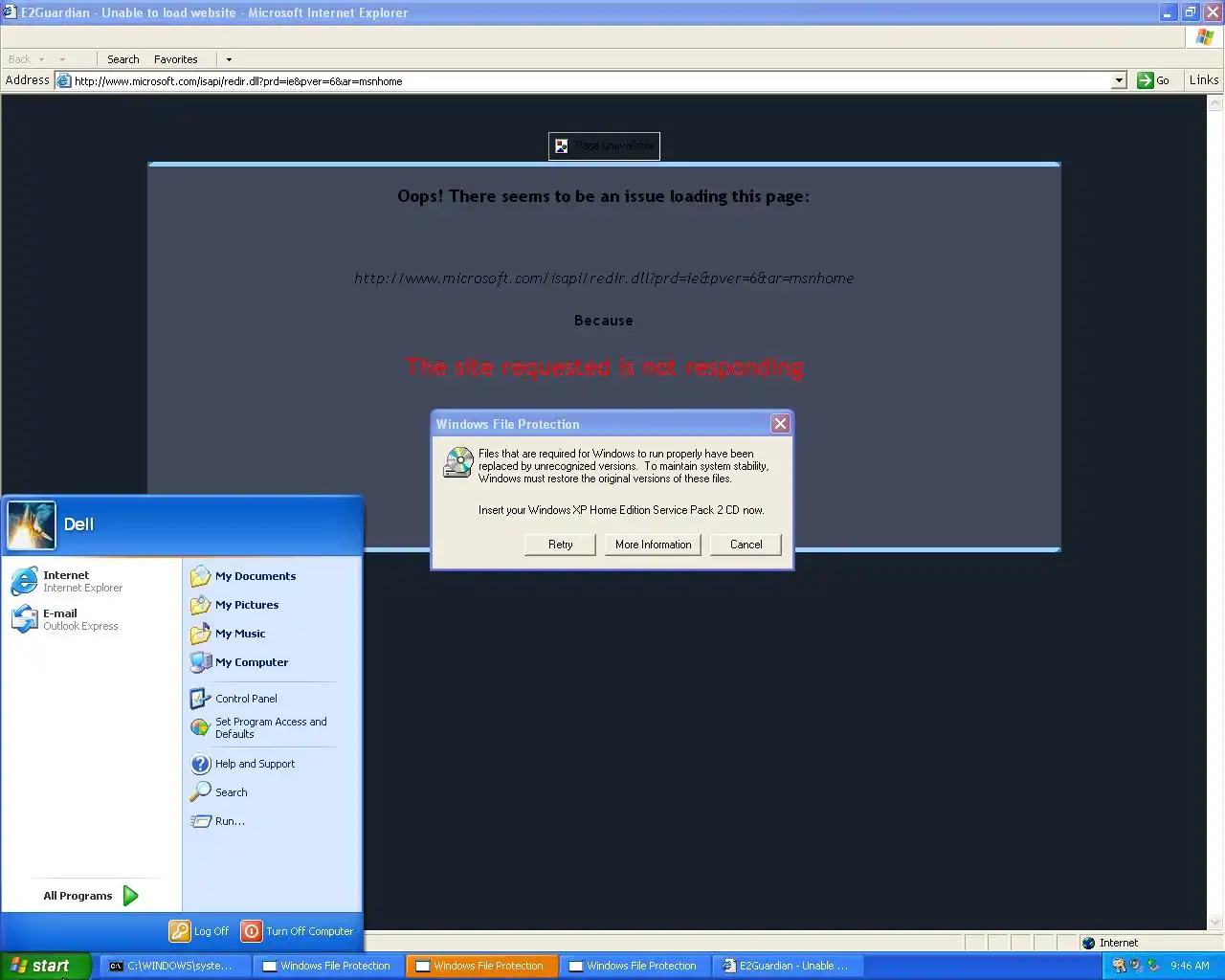Switch to the C:\WINDOWS\syste... taskbar button
The width and height of the screenshot is (1225, 980).
[x=176, y=966]
